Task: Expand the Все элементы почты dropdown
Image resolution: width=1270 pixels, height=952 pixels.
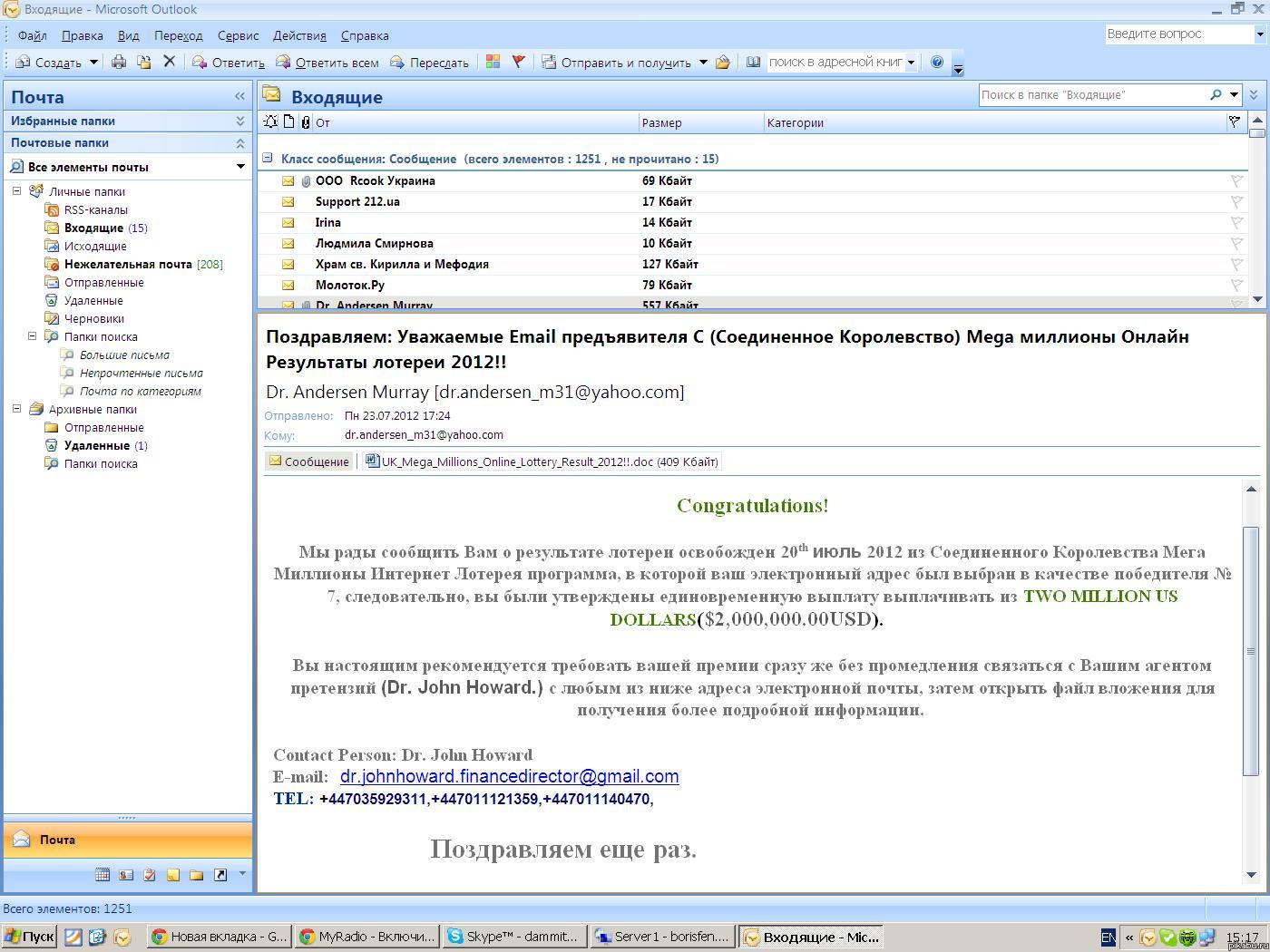Action: click(x=240, y=167)
